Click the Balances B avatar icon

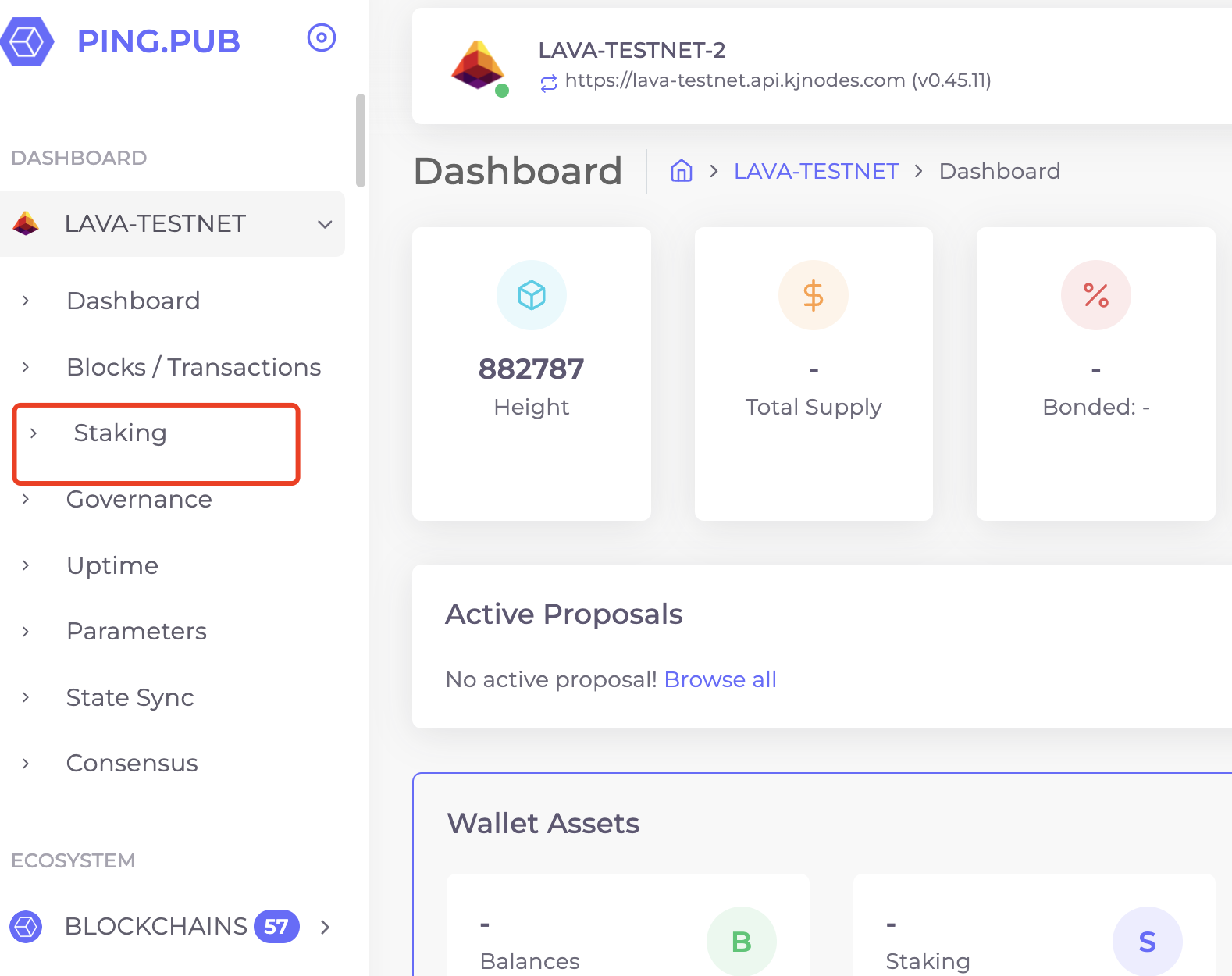pyautogui.click(x=742, y=942)
